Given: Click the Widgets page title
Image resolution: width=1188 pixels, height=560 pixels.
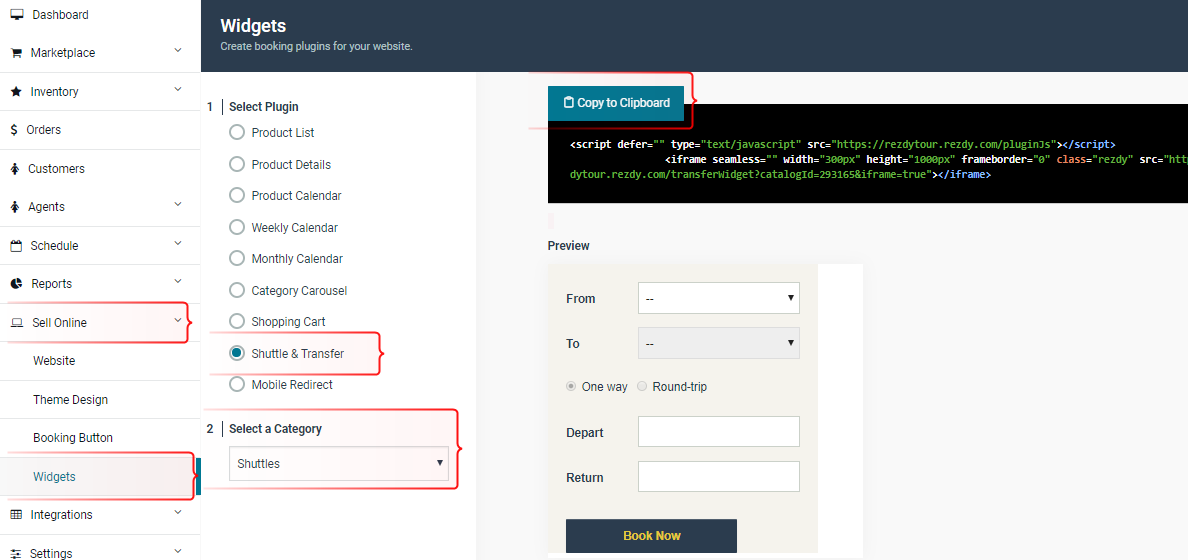Looking at the screenshot, I should click(x=253, y=26).
